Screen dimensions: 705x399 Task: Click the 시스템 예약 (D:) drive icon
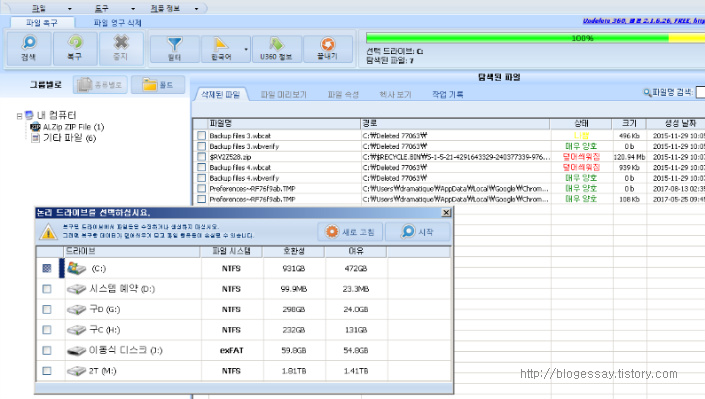(76, 289)
